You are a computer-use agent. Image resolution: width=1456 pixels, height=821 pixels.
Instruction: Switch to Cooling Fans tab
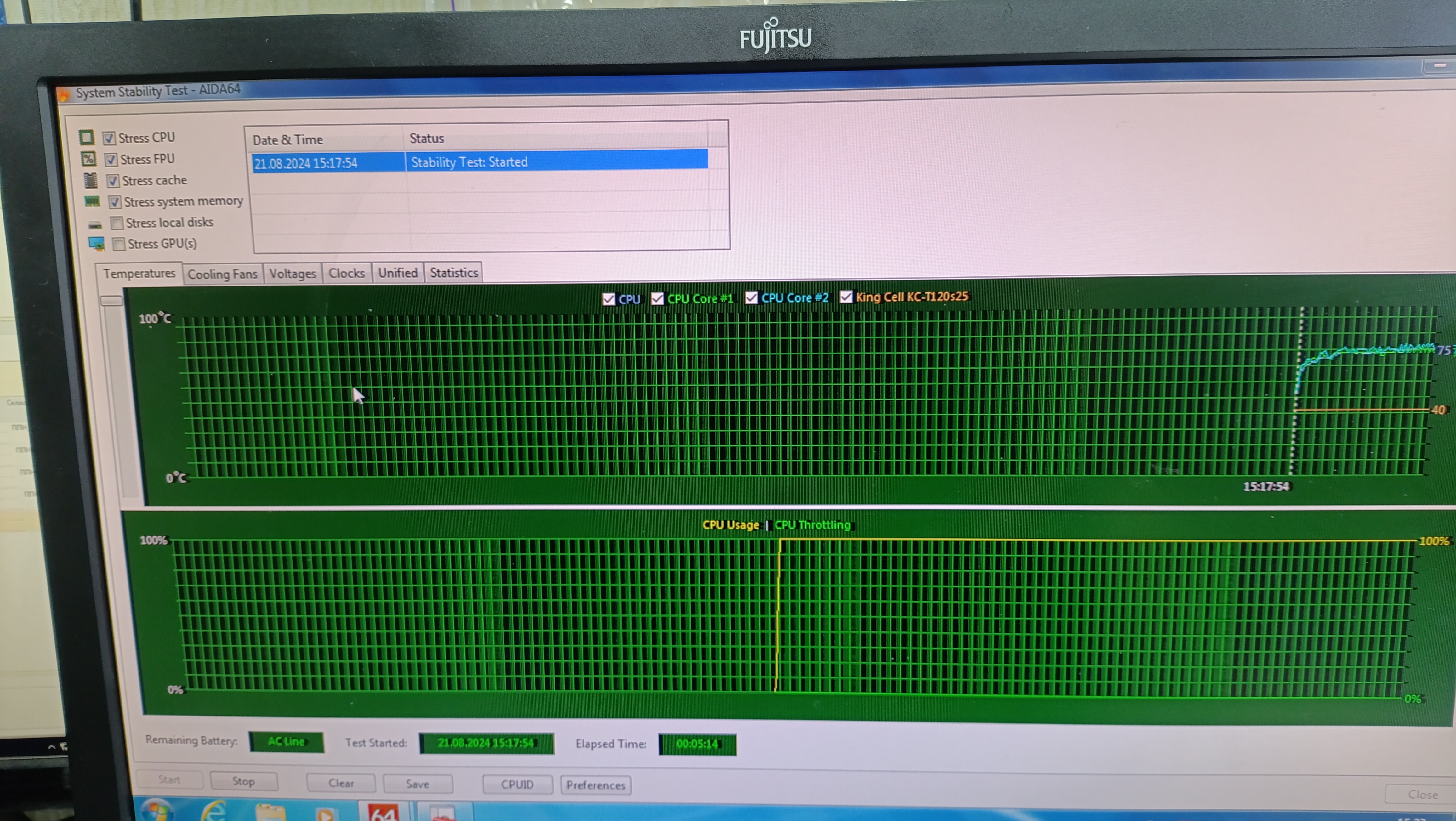pos(222,274)
